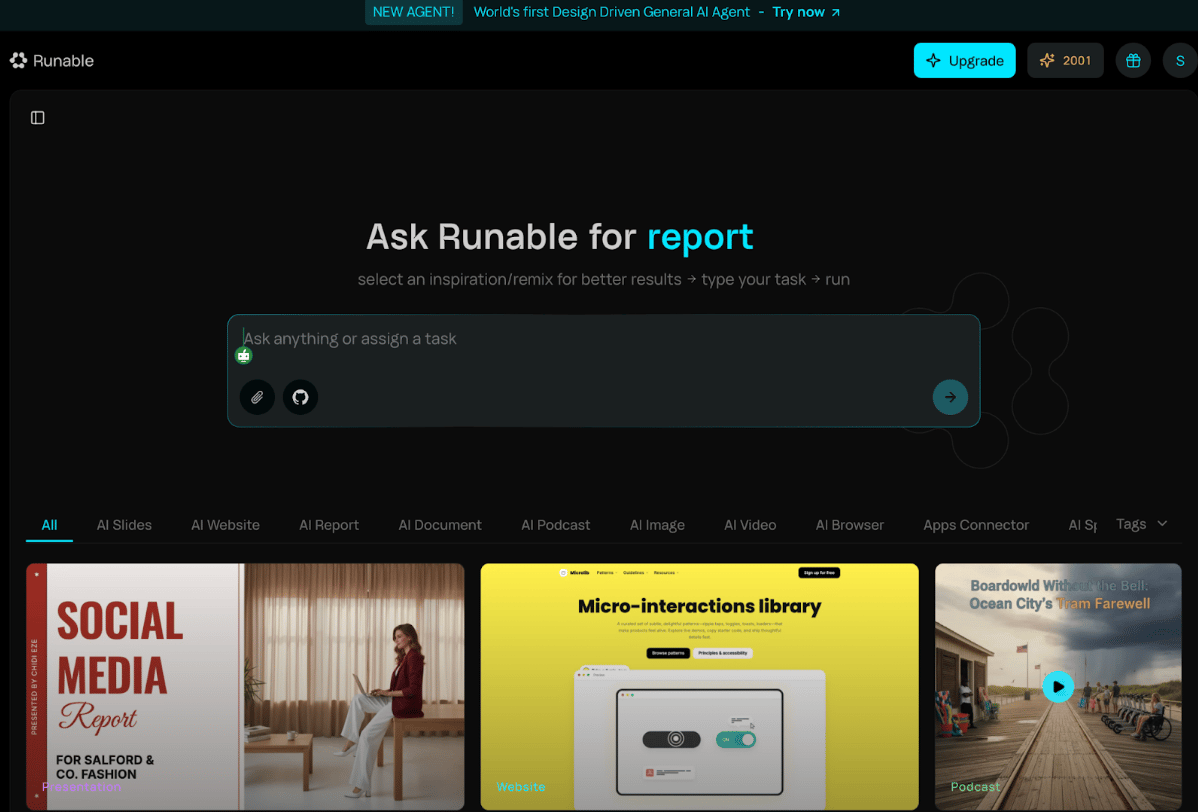Switch to the AI Video tab
The width and height of the screenshot is (1198, 812).
coord(750,525)
